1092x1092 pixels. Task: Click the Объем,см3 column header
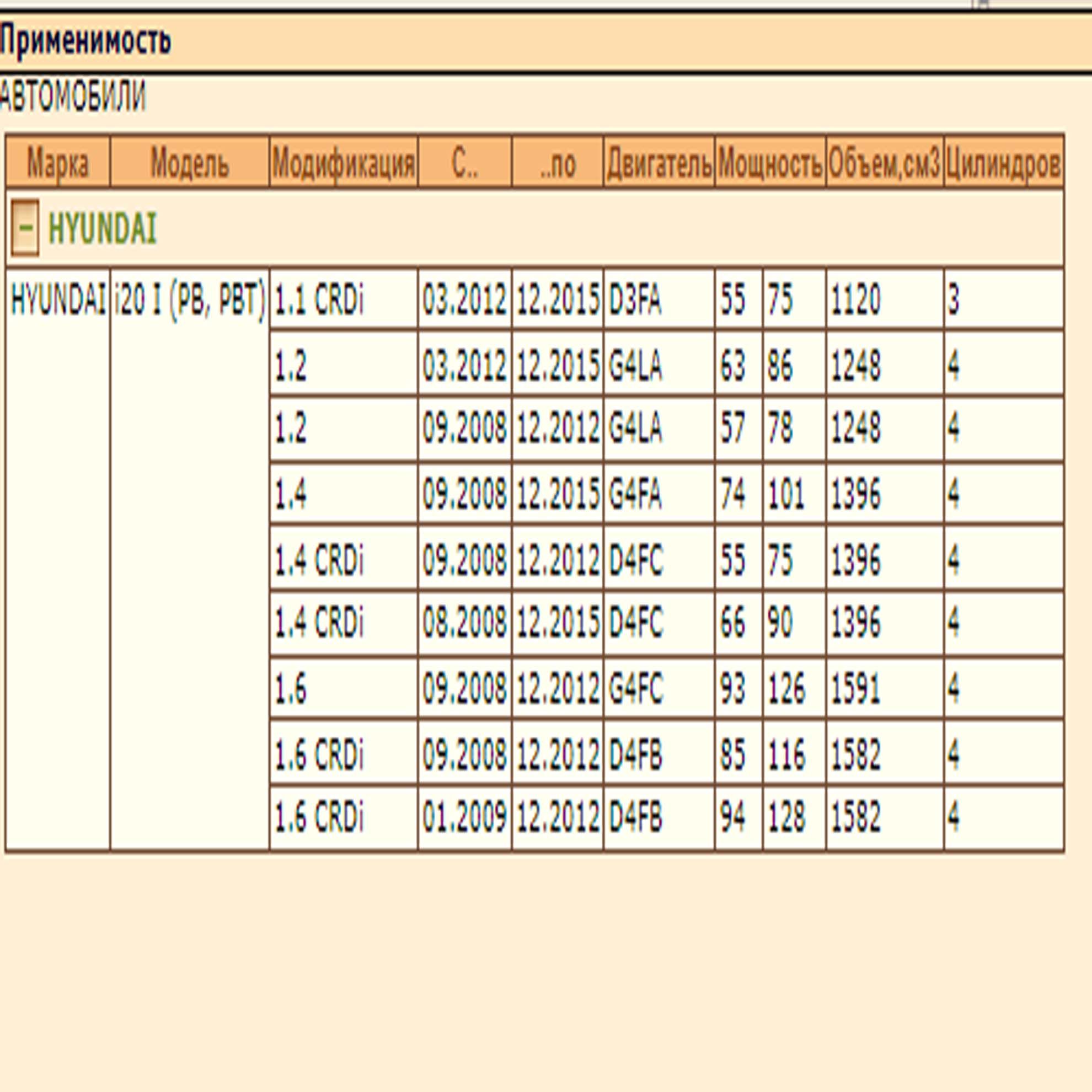885,164
